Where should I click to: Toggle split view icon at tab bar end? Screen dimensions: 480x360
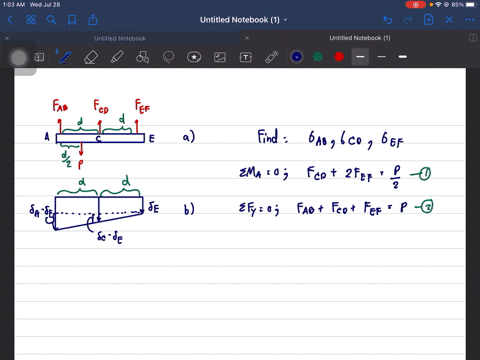[x=473, y=38]
